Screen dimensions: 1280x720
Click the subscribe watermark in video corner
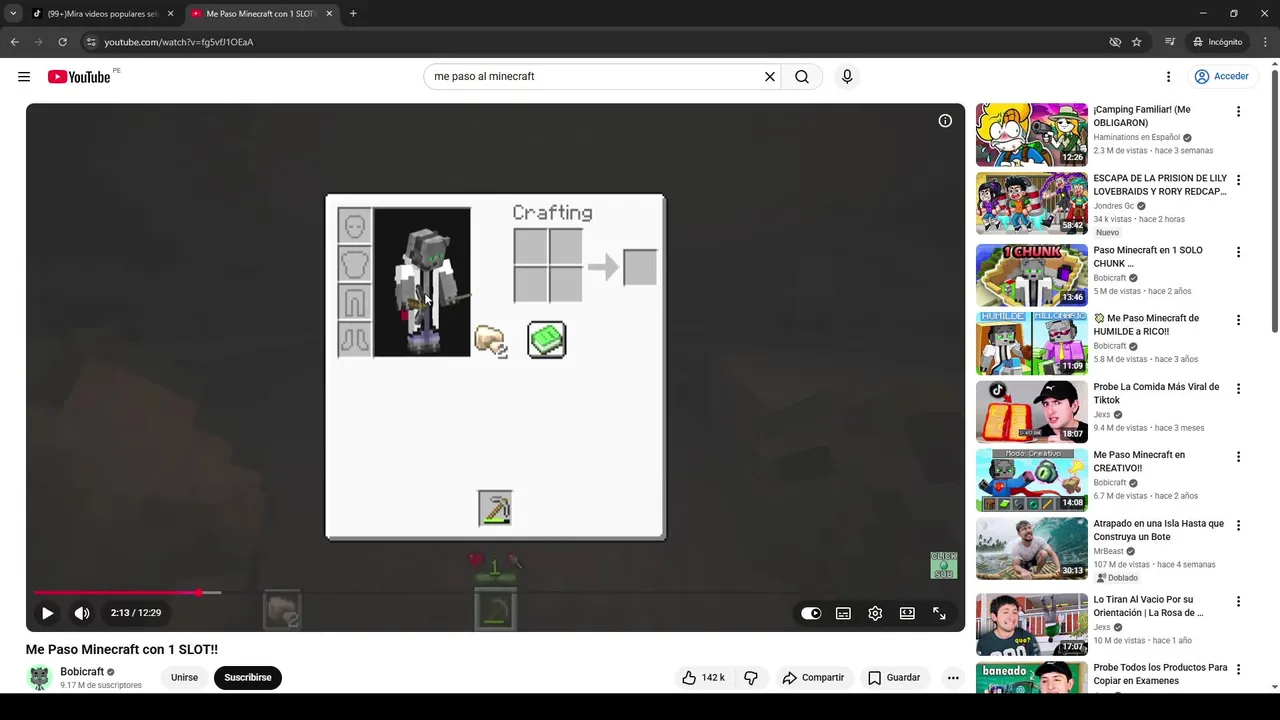pos(944,565)
